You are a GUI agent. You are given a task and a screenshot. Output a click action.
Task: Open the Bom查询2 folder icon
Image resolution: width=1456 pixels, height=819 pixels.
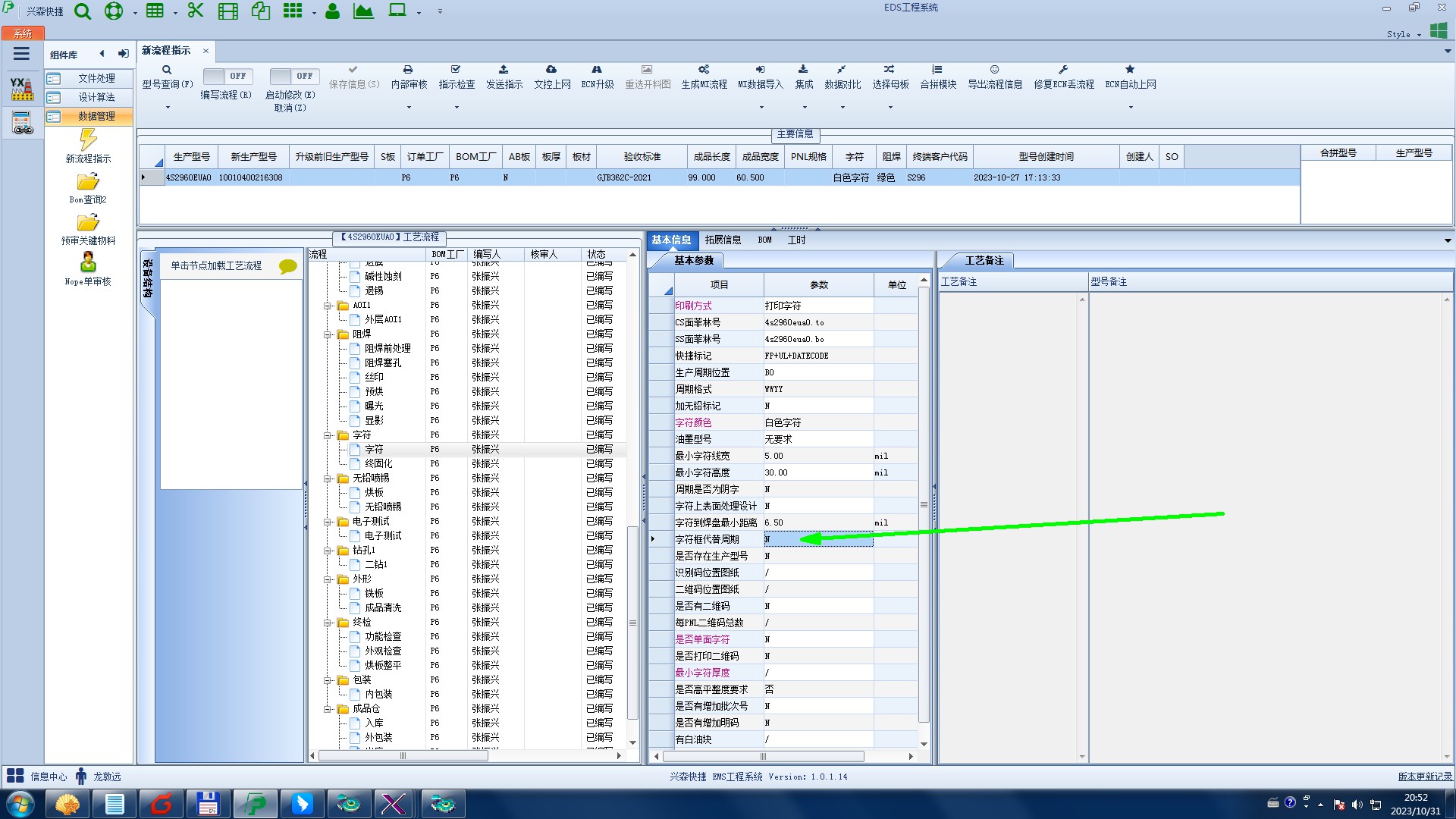point(88,182)
